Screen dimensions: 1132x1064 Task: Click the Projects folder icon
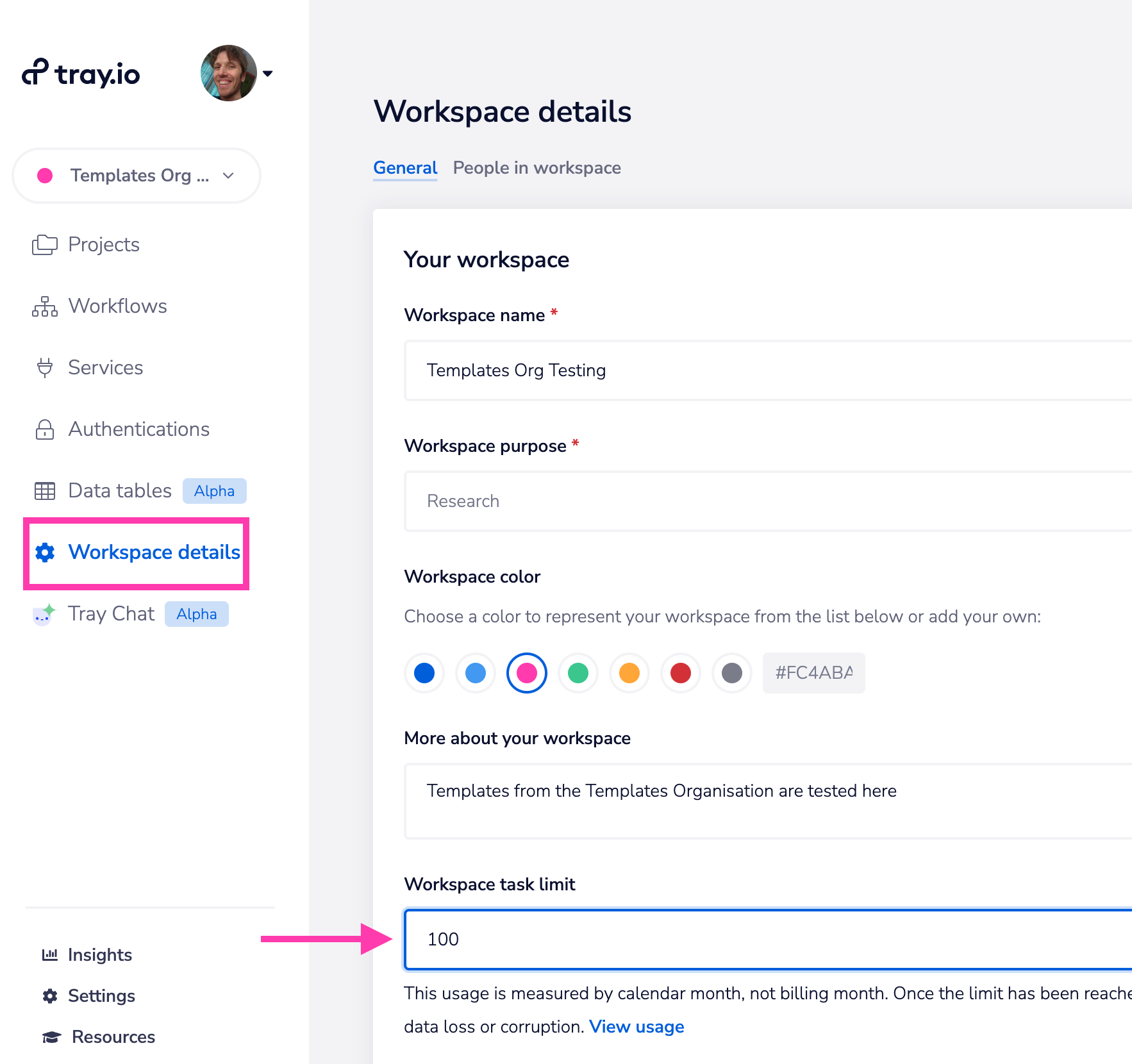pos(44,245)
